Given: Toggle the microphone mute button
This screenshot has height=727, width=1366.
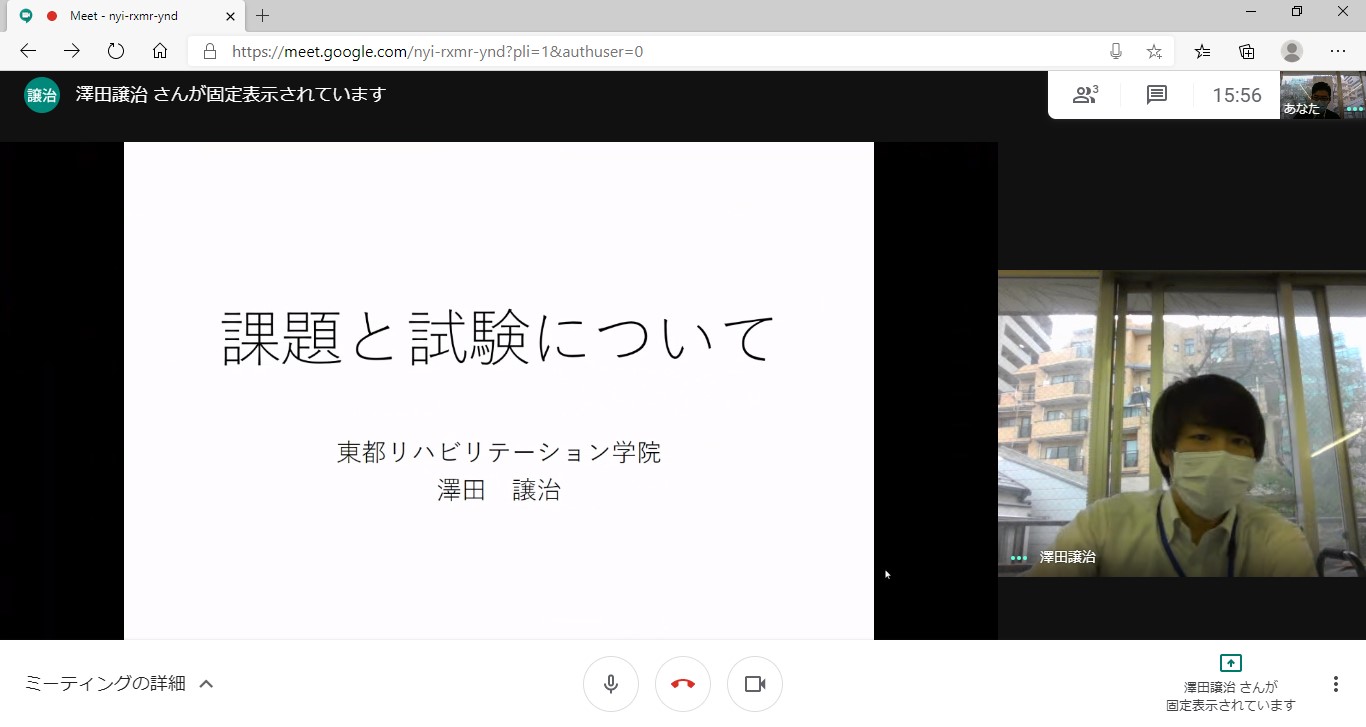Looking at the screenshot, I should tap(611, 684).
